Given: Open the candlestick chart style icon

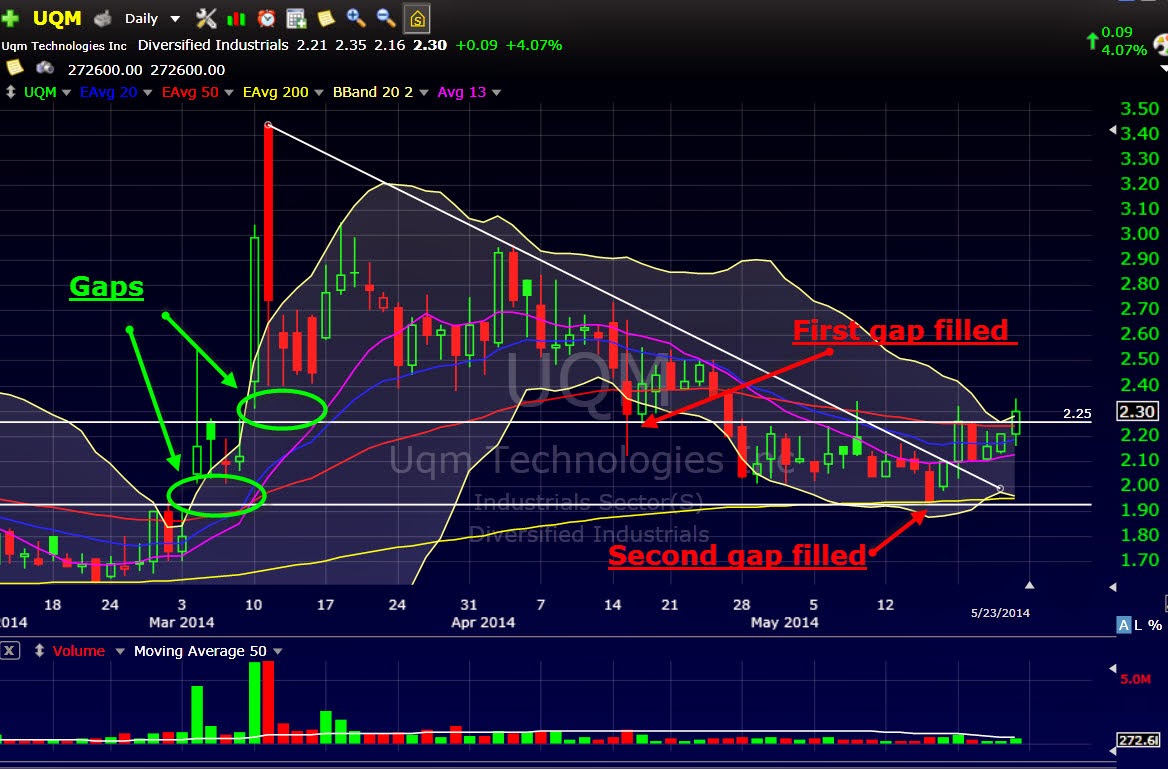Looking at the screenshot, I should pyautogui.click(x=236, y=19).
